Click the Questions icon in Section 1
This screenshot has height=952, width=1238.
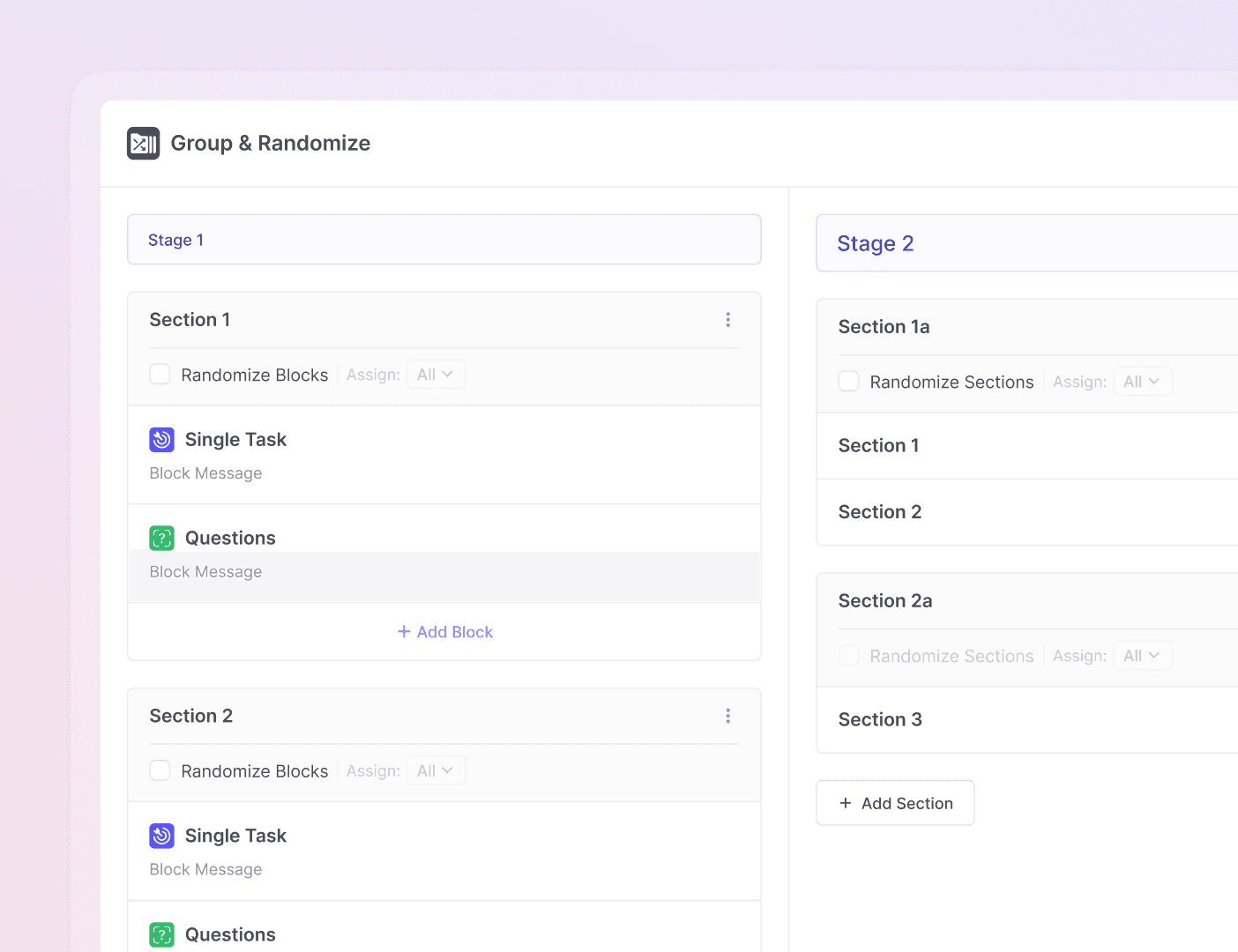[161, 538]
